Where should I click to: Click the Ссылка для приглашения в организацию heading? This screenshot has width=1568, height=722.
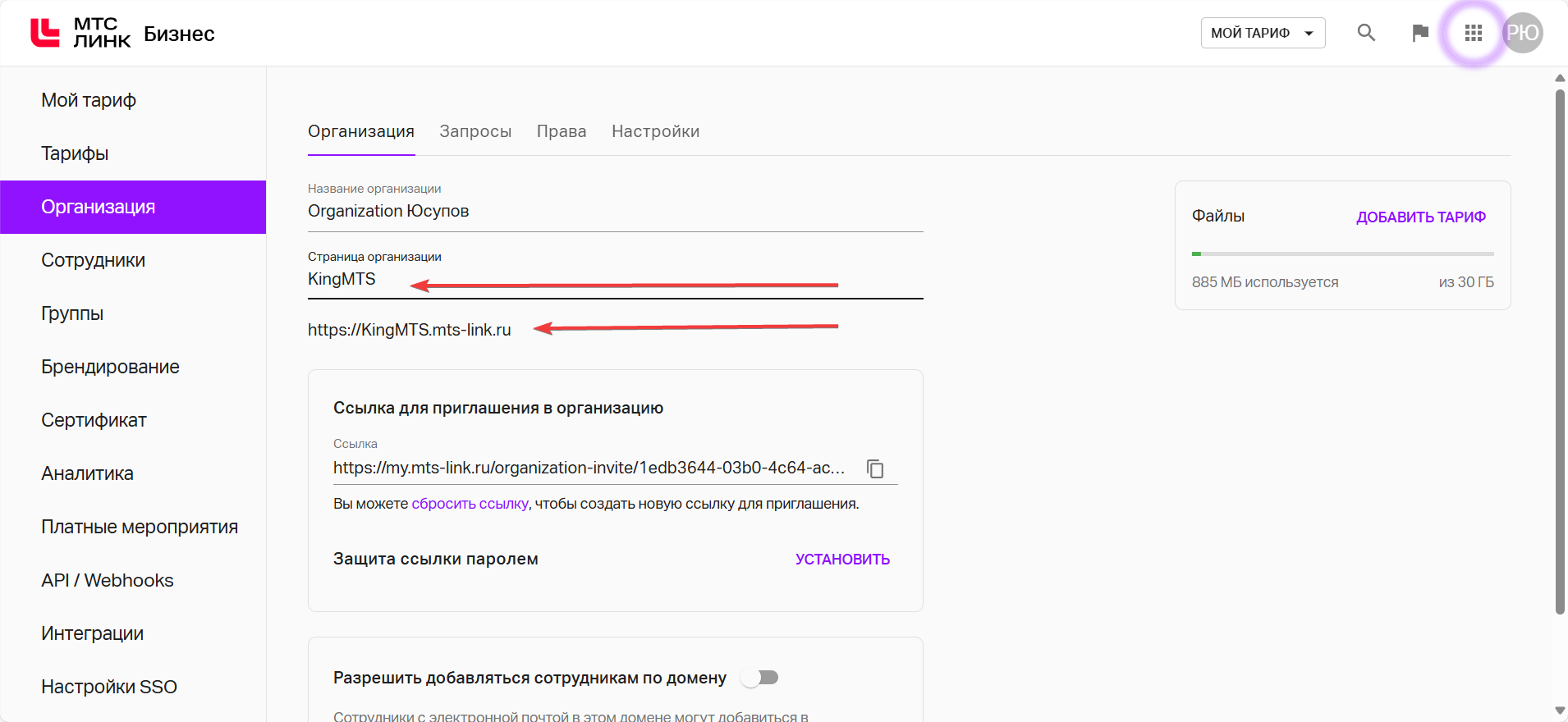(x=498, y=408)
